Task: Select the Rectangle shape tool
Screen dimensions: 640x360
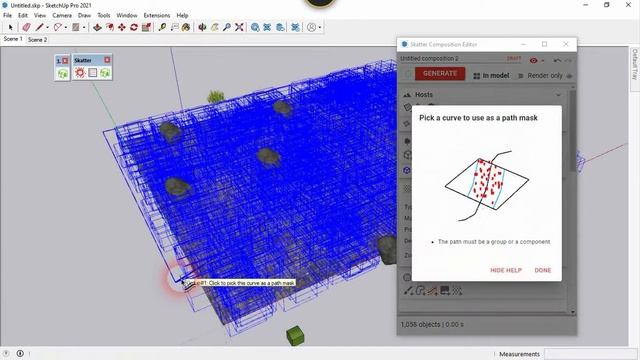Action: (76, 27)
